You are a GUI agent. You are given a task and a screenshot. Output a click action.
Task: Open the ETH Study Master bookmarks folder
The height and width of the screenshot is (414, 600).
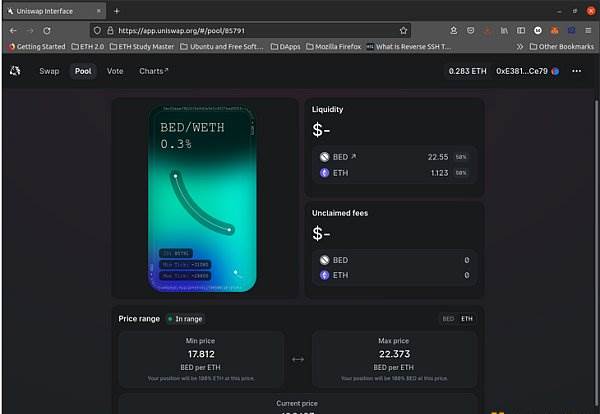point(142,47)
